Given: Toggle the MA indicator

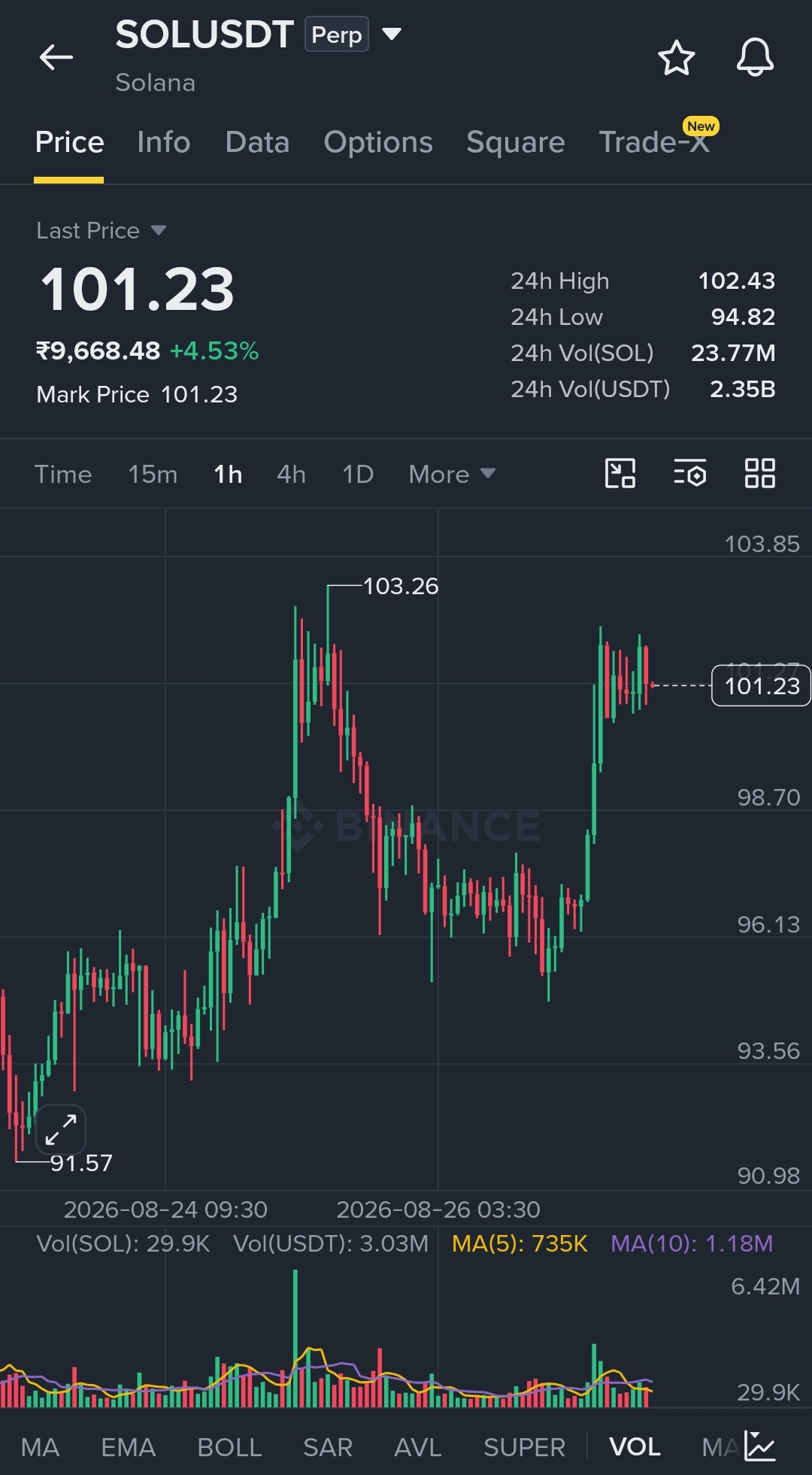Looking at the screenshot, I should [40, 1447].
